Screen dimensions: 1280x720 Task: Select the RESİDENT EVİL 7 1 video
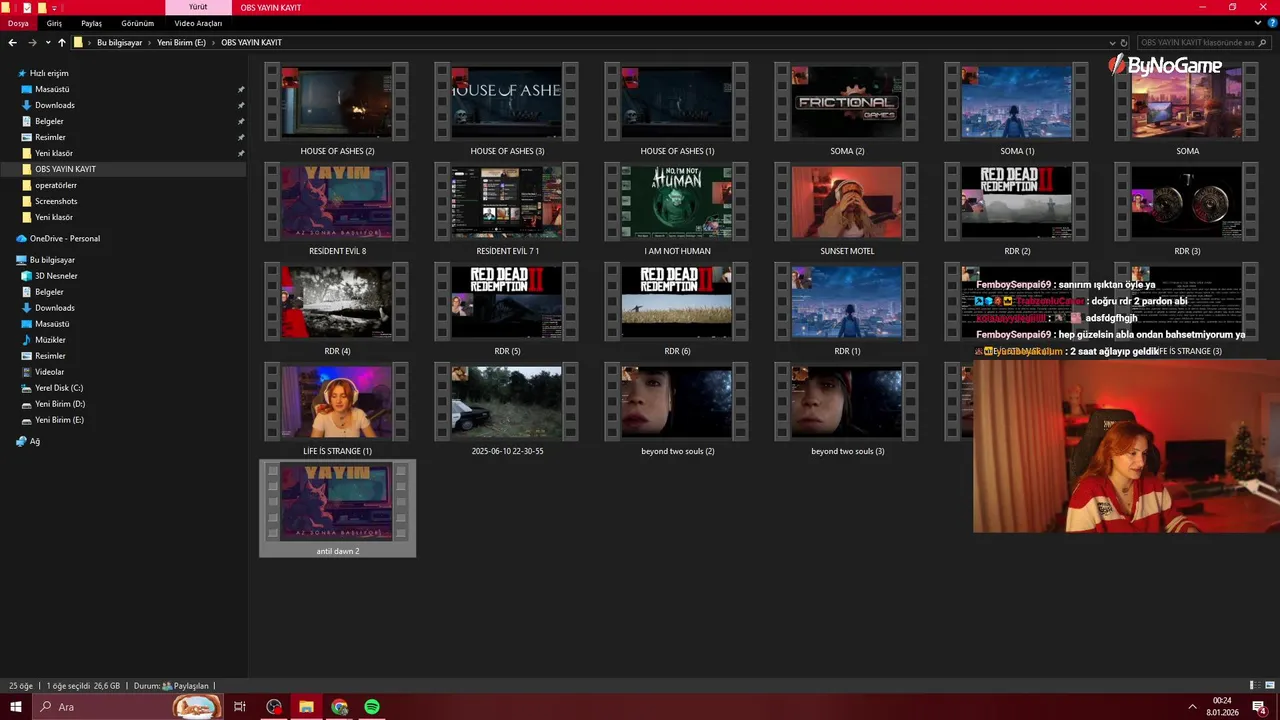point(507,209)
